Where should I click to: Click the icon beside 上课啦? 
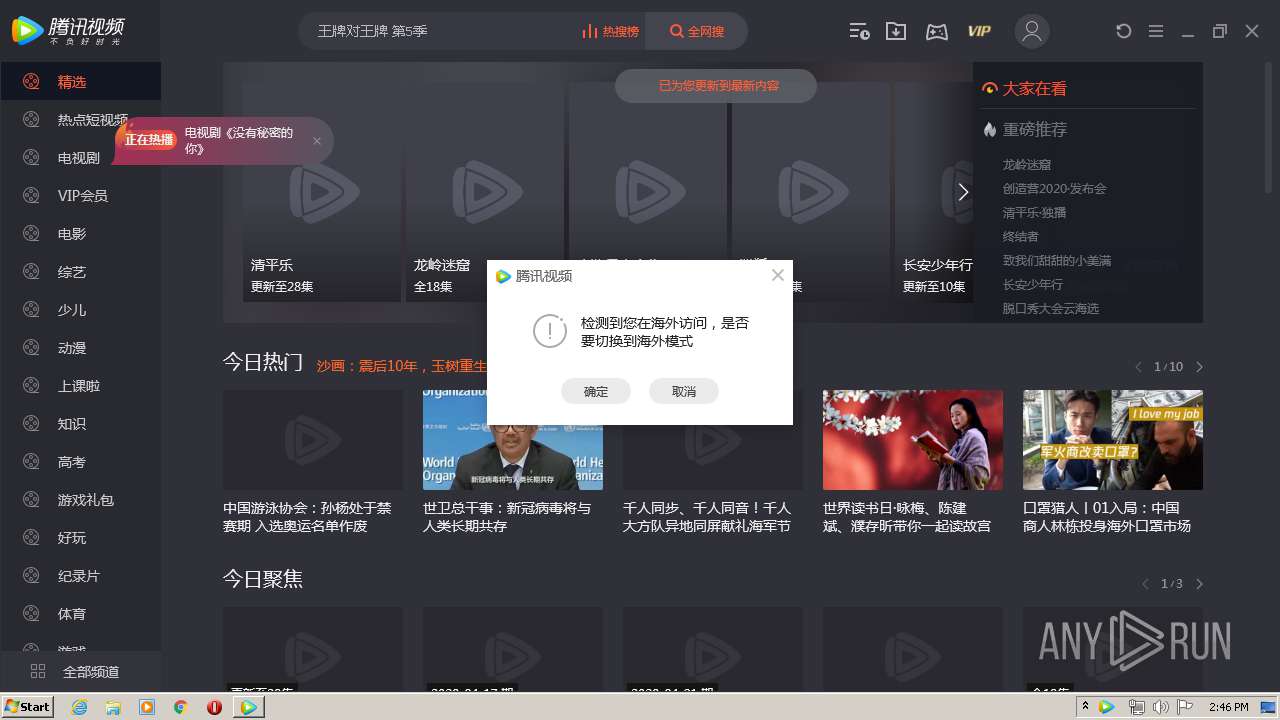click(x=31, y=386)
